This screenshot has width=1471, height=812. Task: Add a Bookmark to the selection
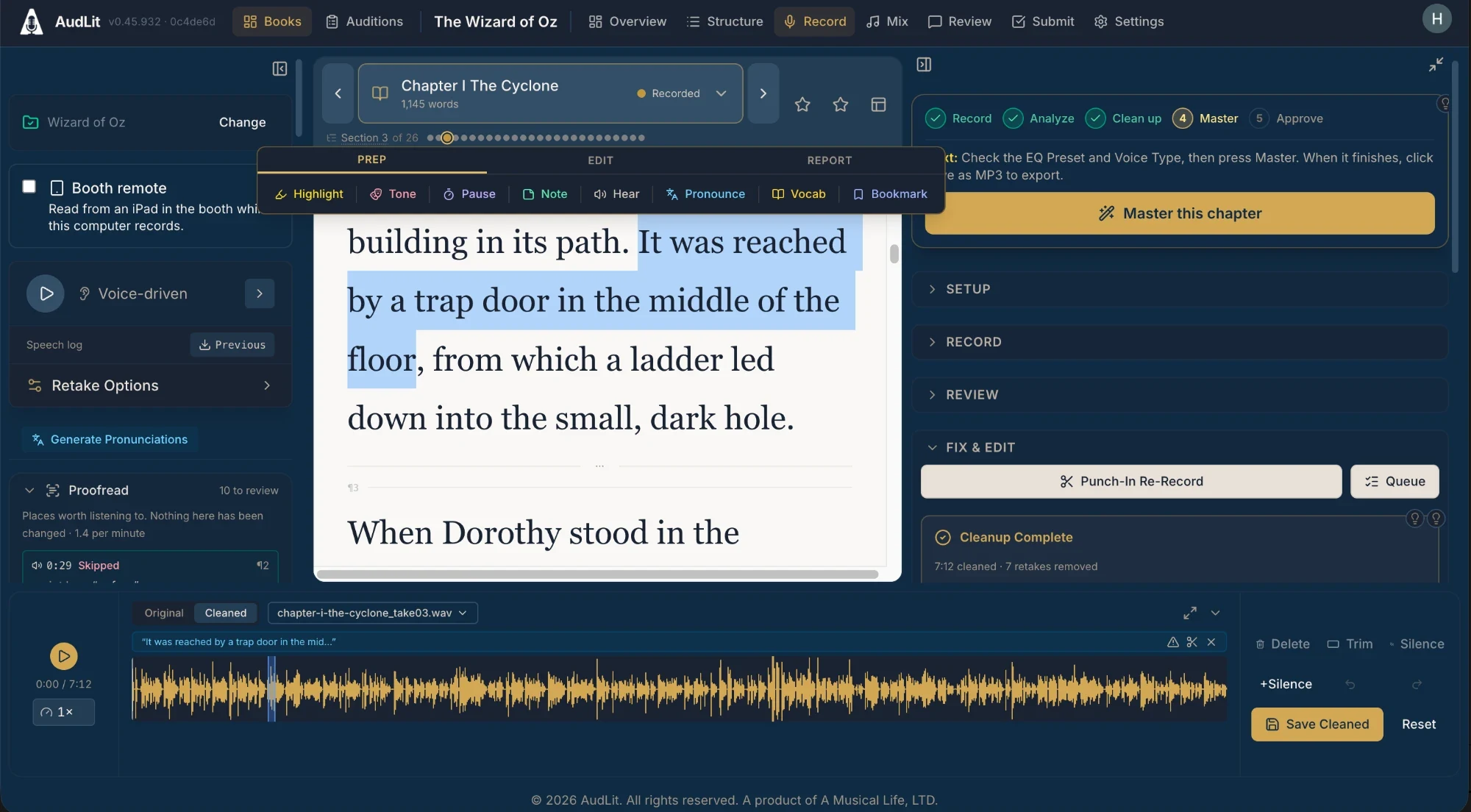click(890, 194)
